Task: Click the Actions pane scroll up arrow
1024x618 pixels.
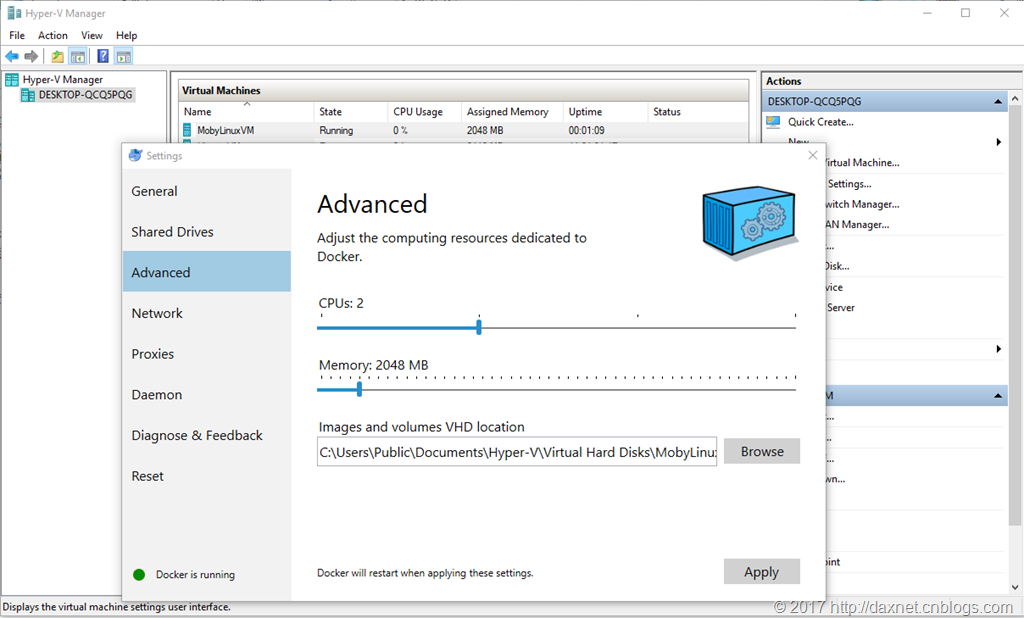Action: tap(1015, 99)
